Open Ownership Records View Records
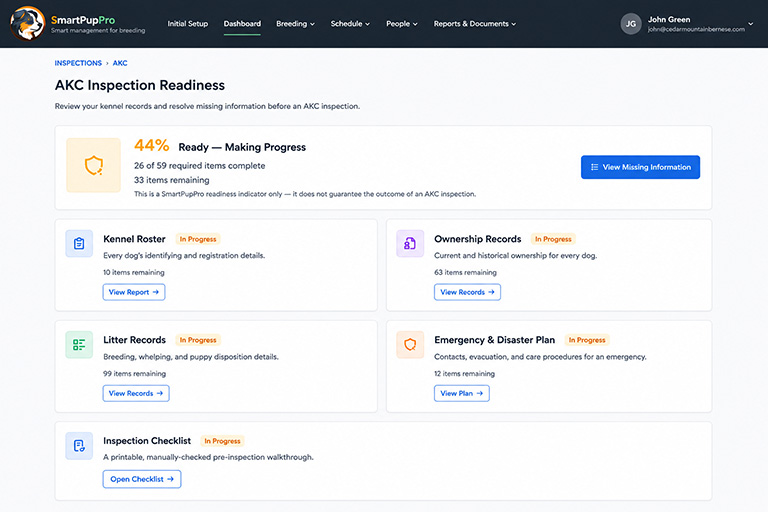 (x=467, y=292)
